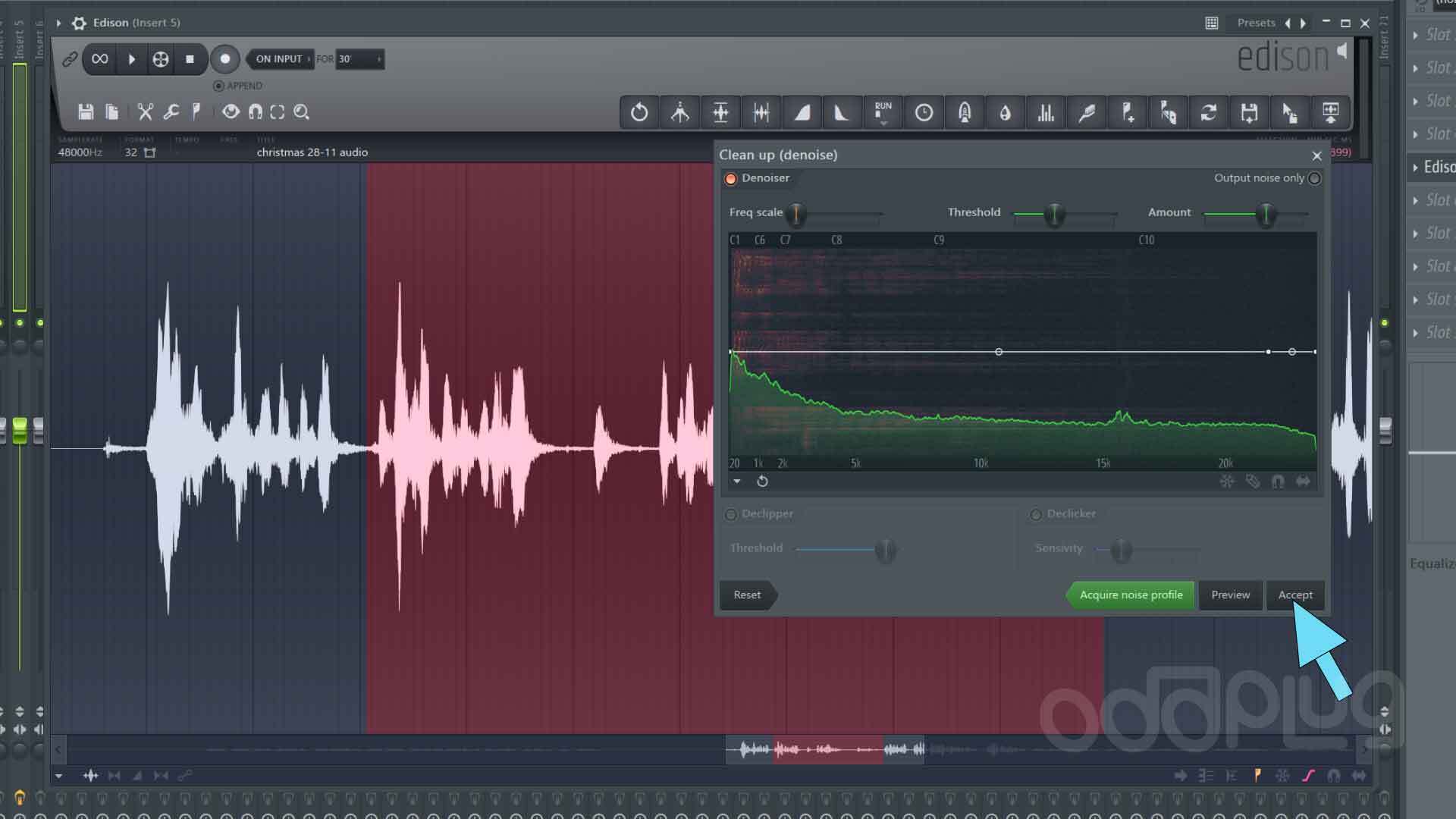Click Preview to audition the denoise
This screenshot has height=819, width=1456.
(x=1230, y=595)
